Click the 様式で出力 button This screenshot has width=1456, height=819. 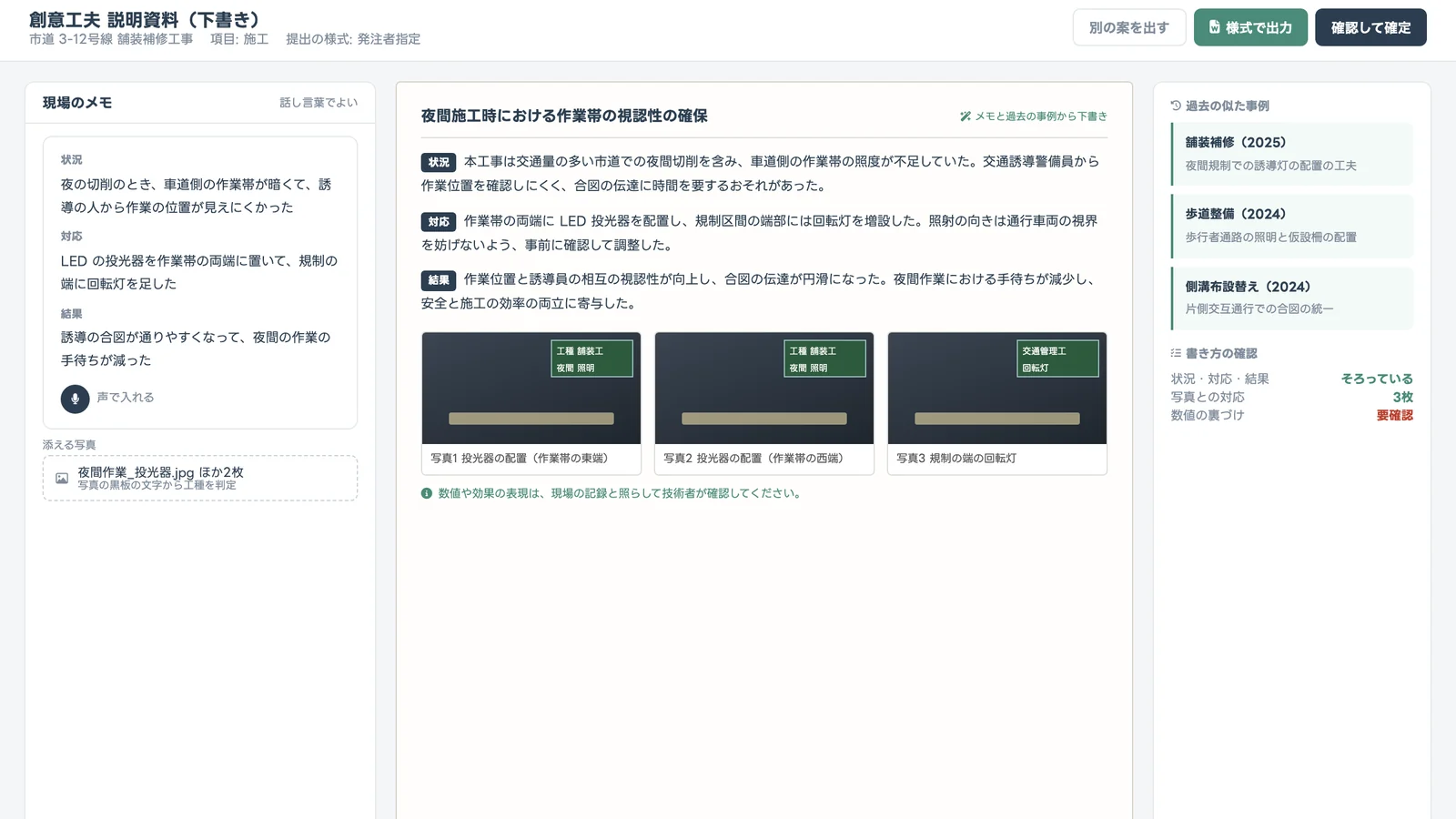point(1250,27)
